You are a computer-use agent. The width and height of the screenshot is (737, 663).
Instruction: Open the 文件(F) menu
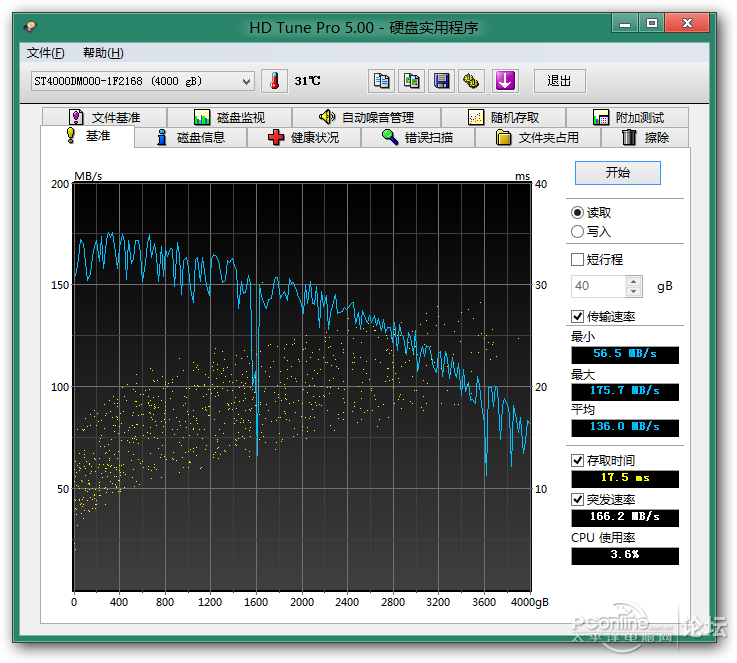[45, 53]
